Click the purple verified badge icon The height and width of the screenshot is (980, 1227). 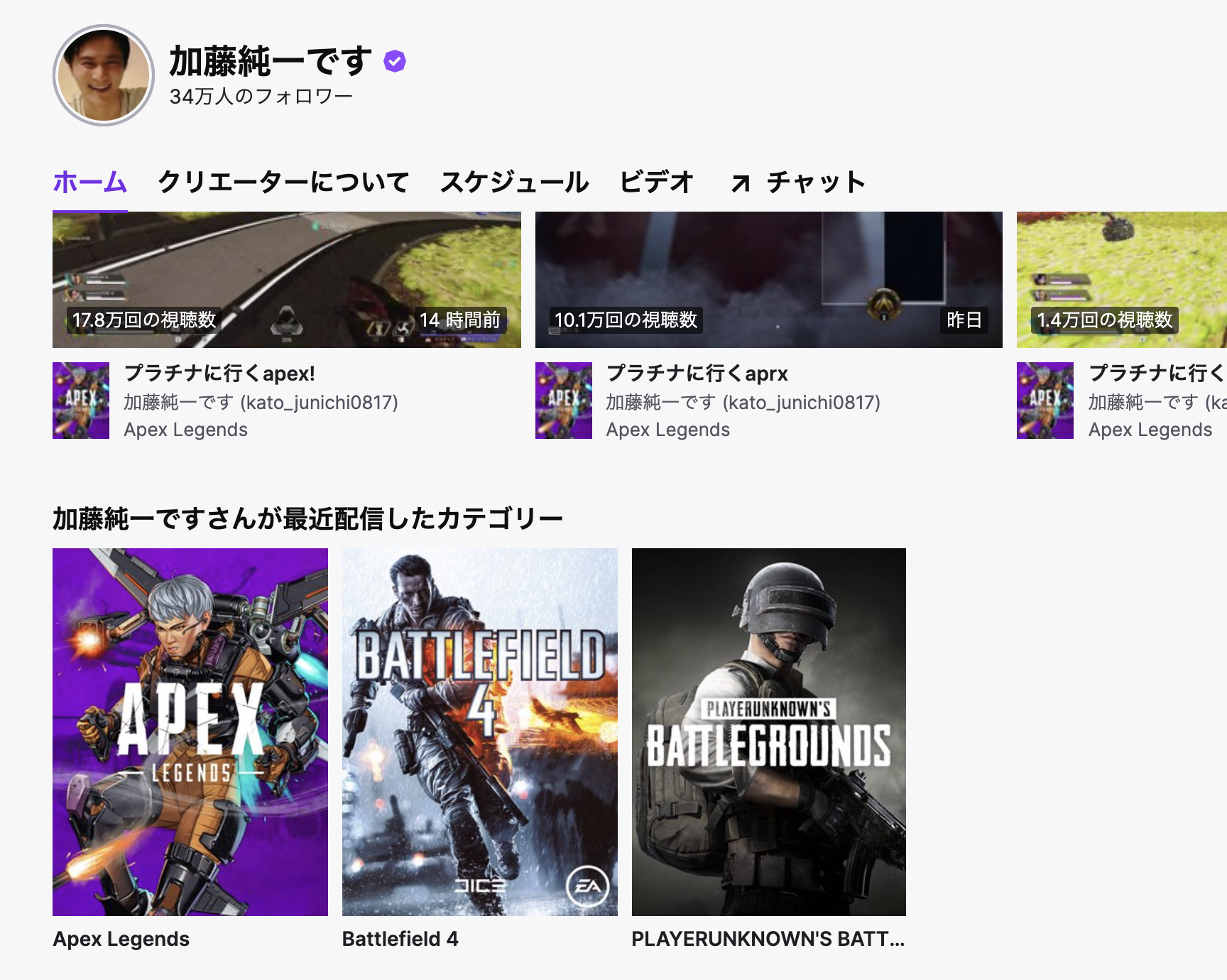pyautogui.click(x=395, y=62)
